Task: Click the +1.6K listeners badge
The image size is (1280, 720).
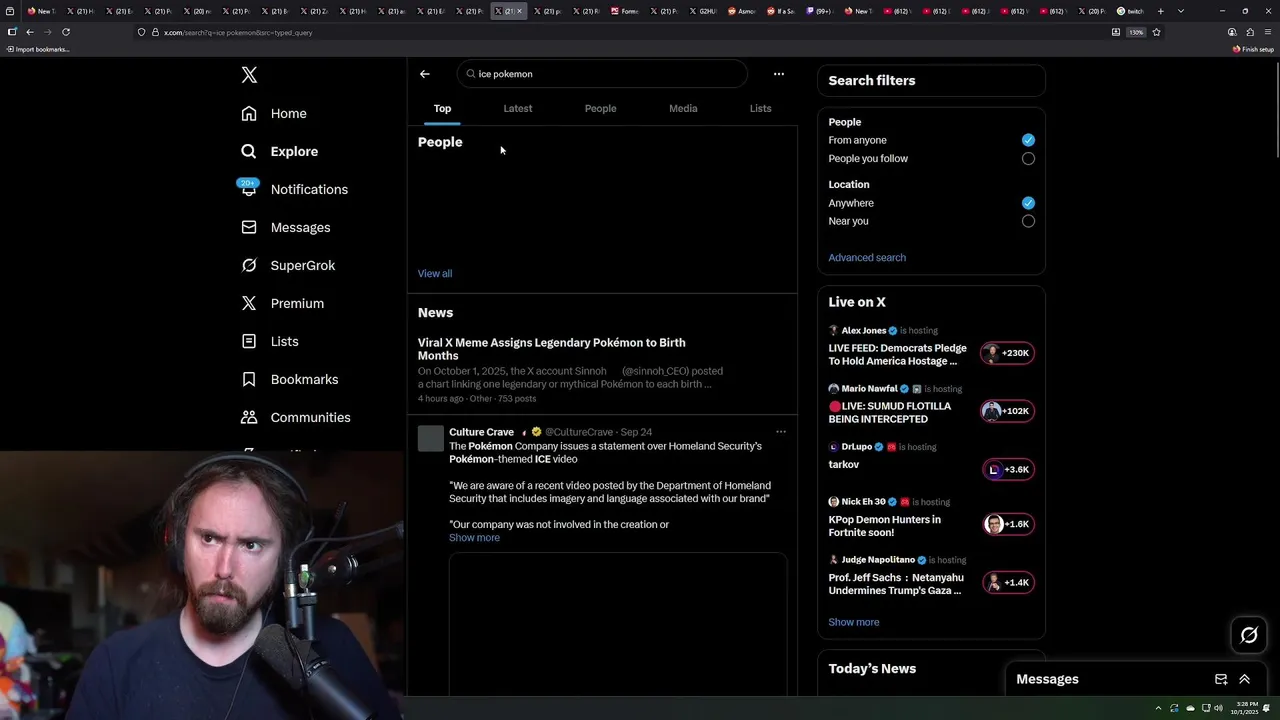Action: tap(1008, 524)
